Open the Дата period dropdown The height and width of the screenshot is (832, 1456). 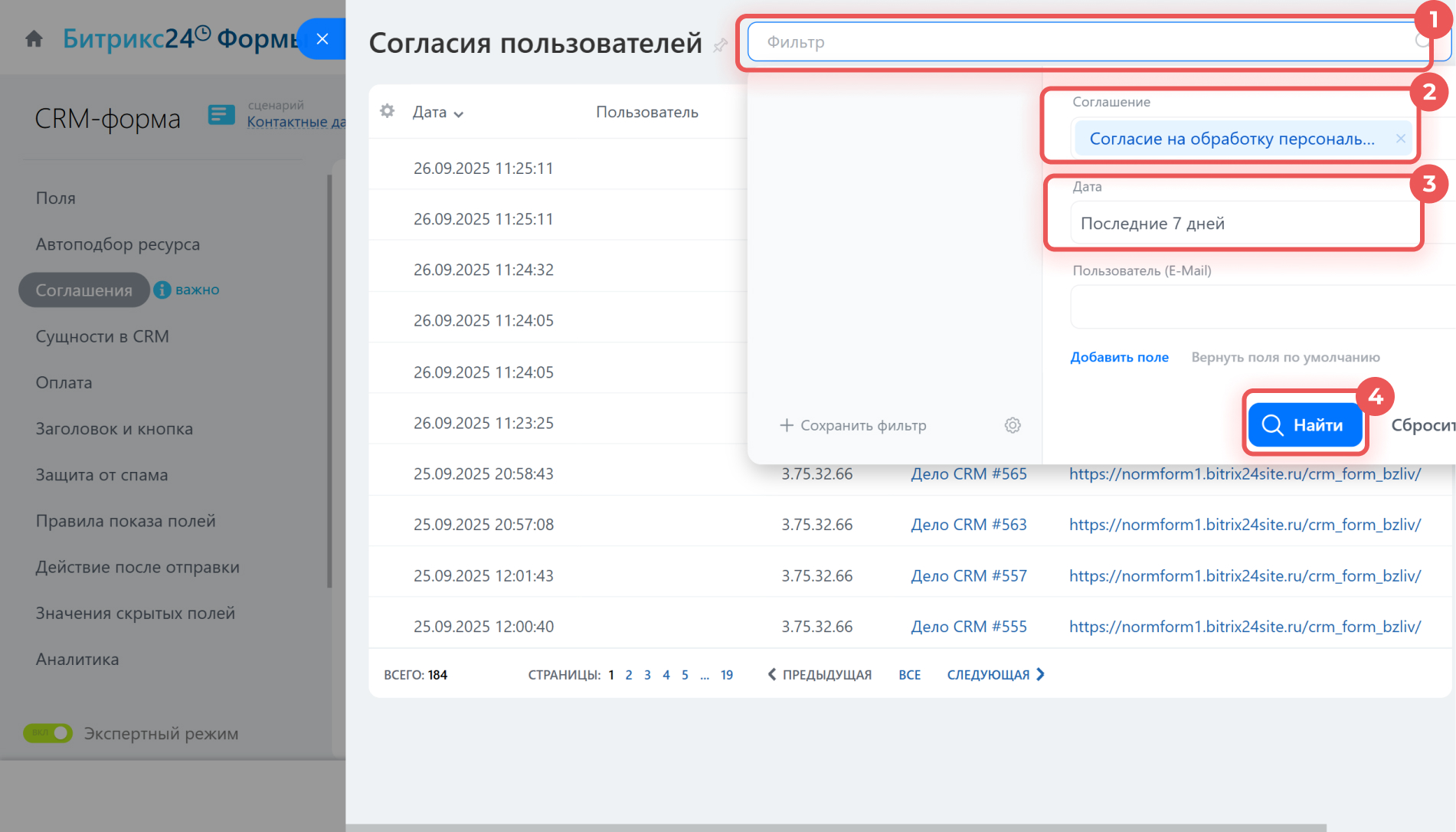tap(1245, 224)
